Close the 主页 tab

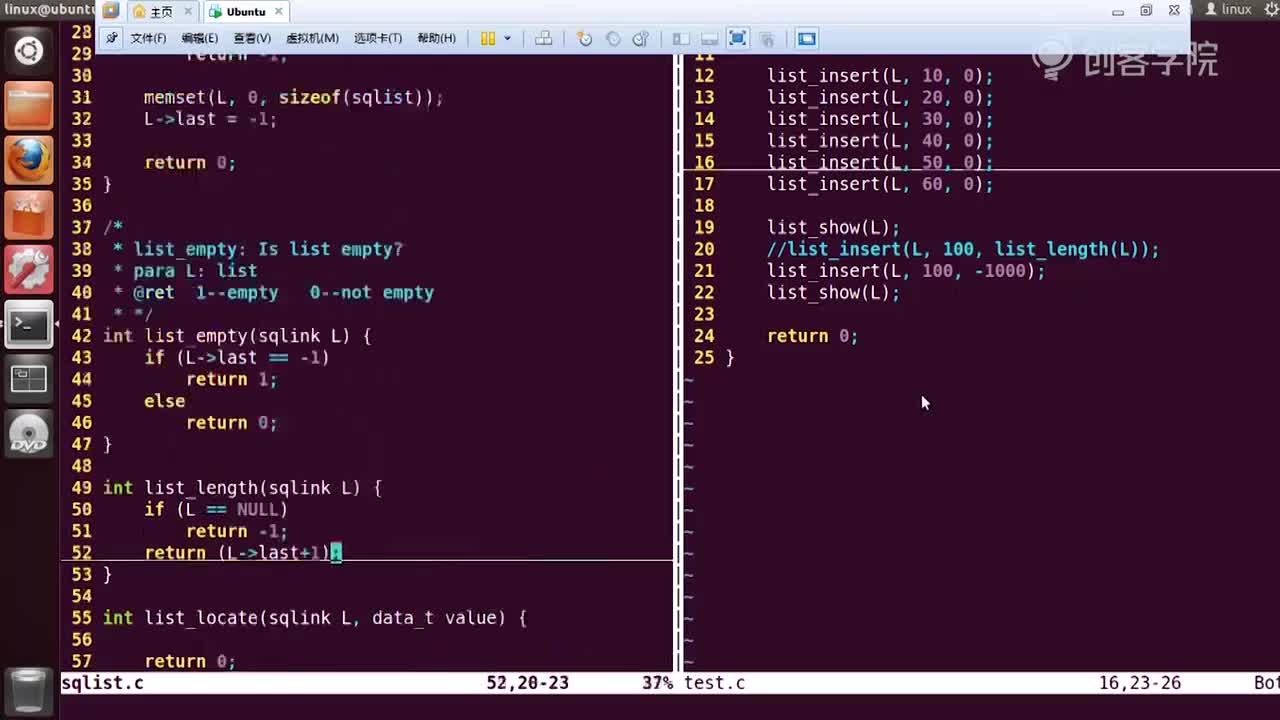click(188, 12)
